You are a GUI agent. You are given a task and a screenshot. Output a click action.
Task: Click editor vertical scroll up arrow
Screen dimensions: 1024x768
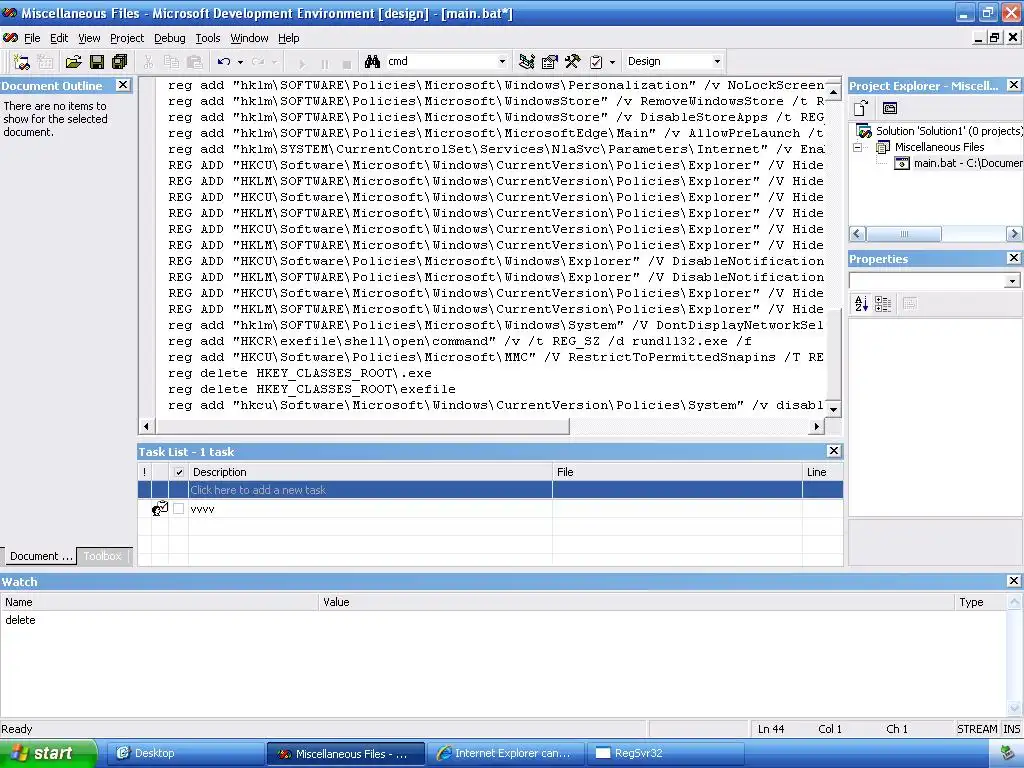click(x=833, y=92)
